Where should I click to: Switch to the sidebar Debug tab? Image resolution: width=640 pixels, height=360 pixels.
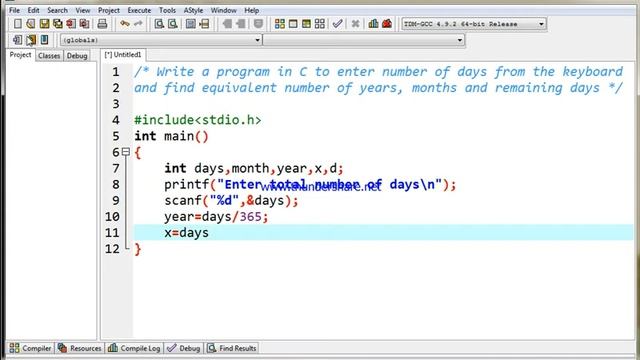point(77,56)
